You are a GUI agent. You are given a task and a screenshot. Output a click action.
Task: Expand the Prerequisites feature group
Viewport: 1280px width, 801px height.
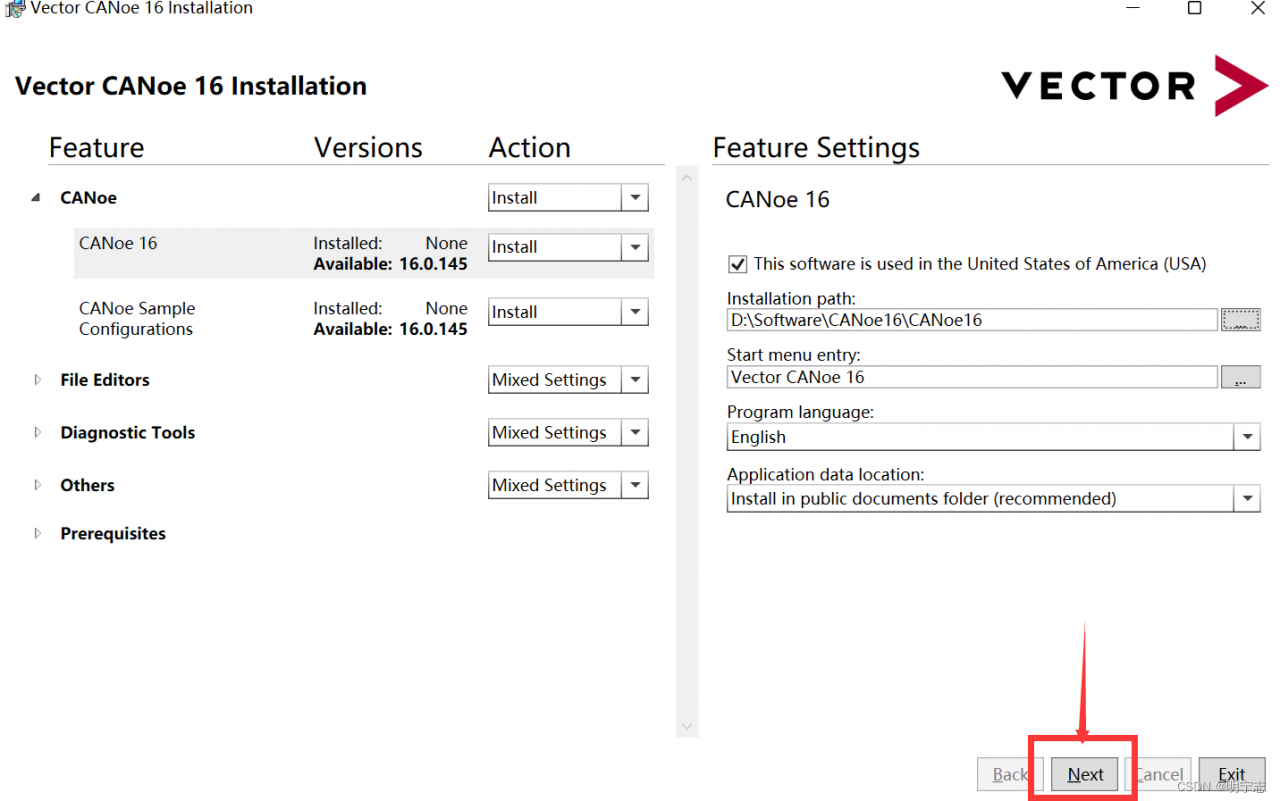[x=38, y=534]
